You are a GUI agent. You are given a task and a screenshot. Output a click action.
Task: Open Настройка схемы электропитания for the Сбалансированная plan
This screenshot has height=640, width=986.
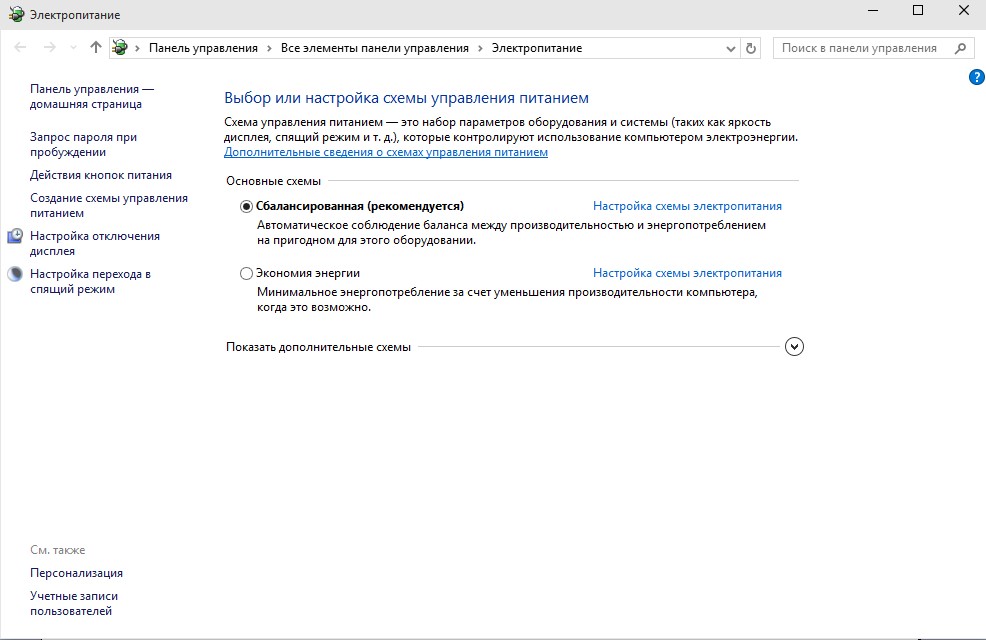(687, 206)
